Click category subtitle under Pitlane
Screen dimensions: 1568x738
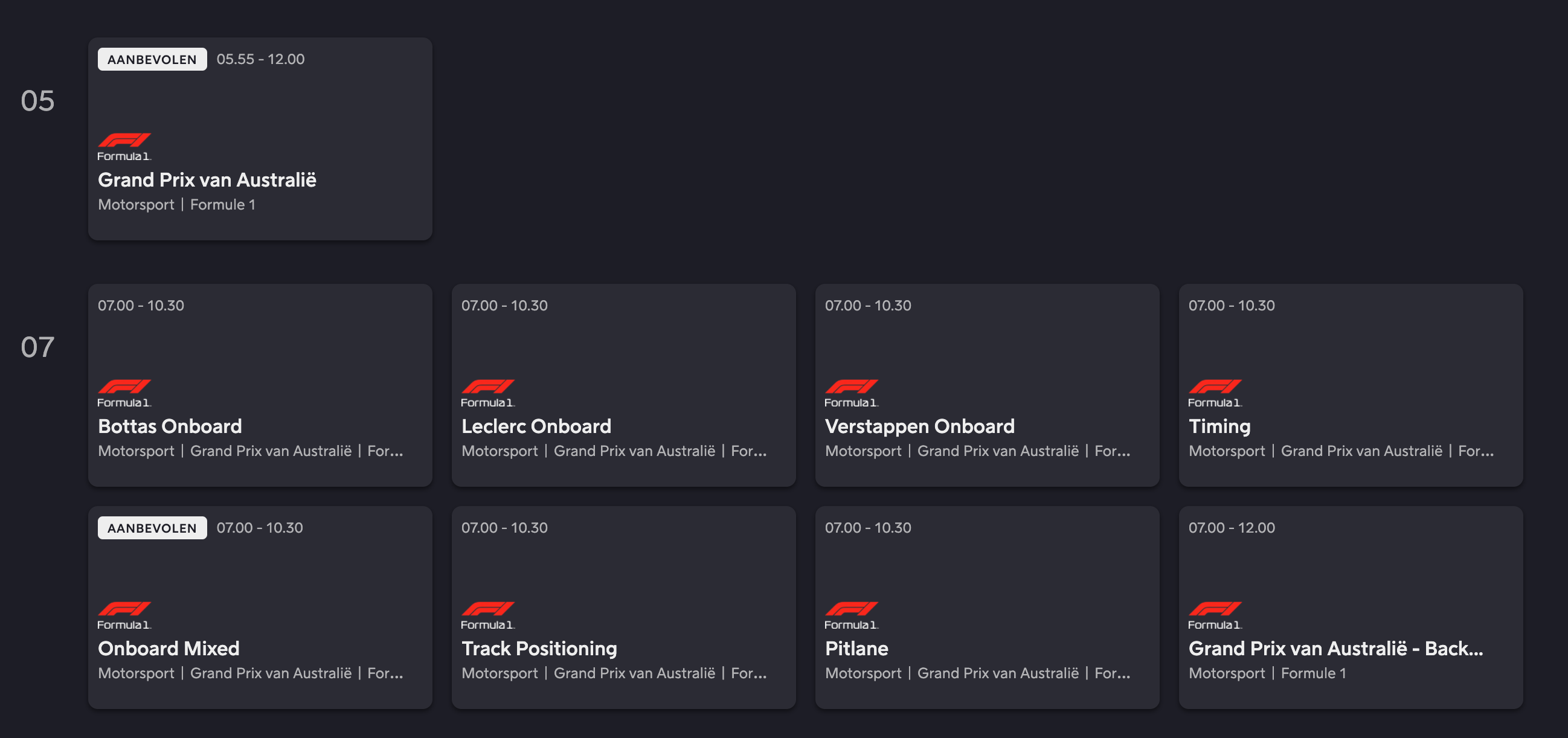click(977, 673)
